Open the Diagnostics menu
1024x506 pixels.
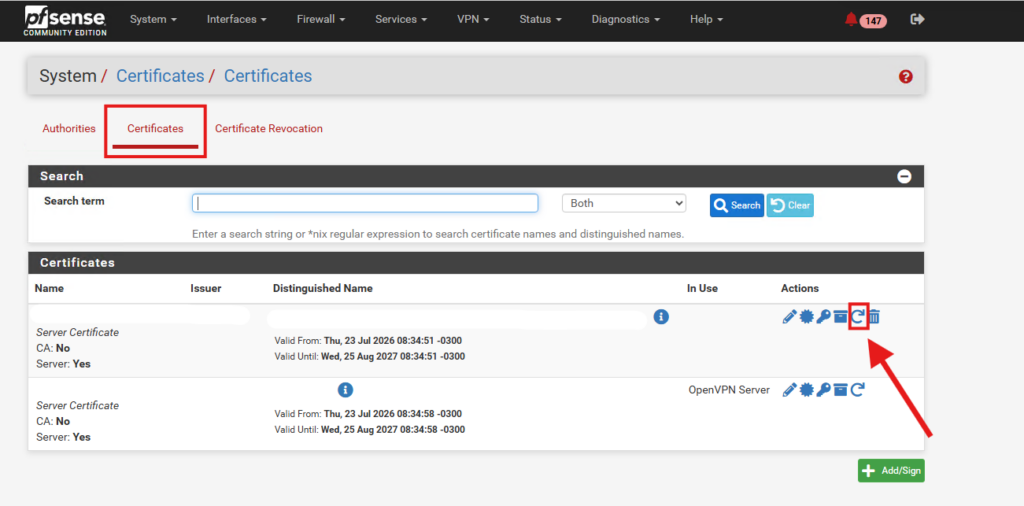[625, 20]
